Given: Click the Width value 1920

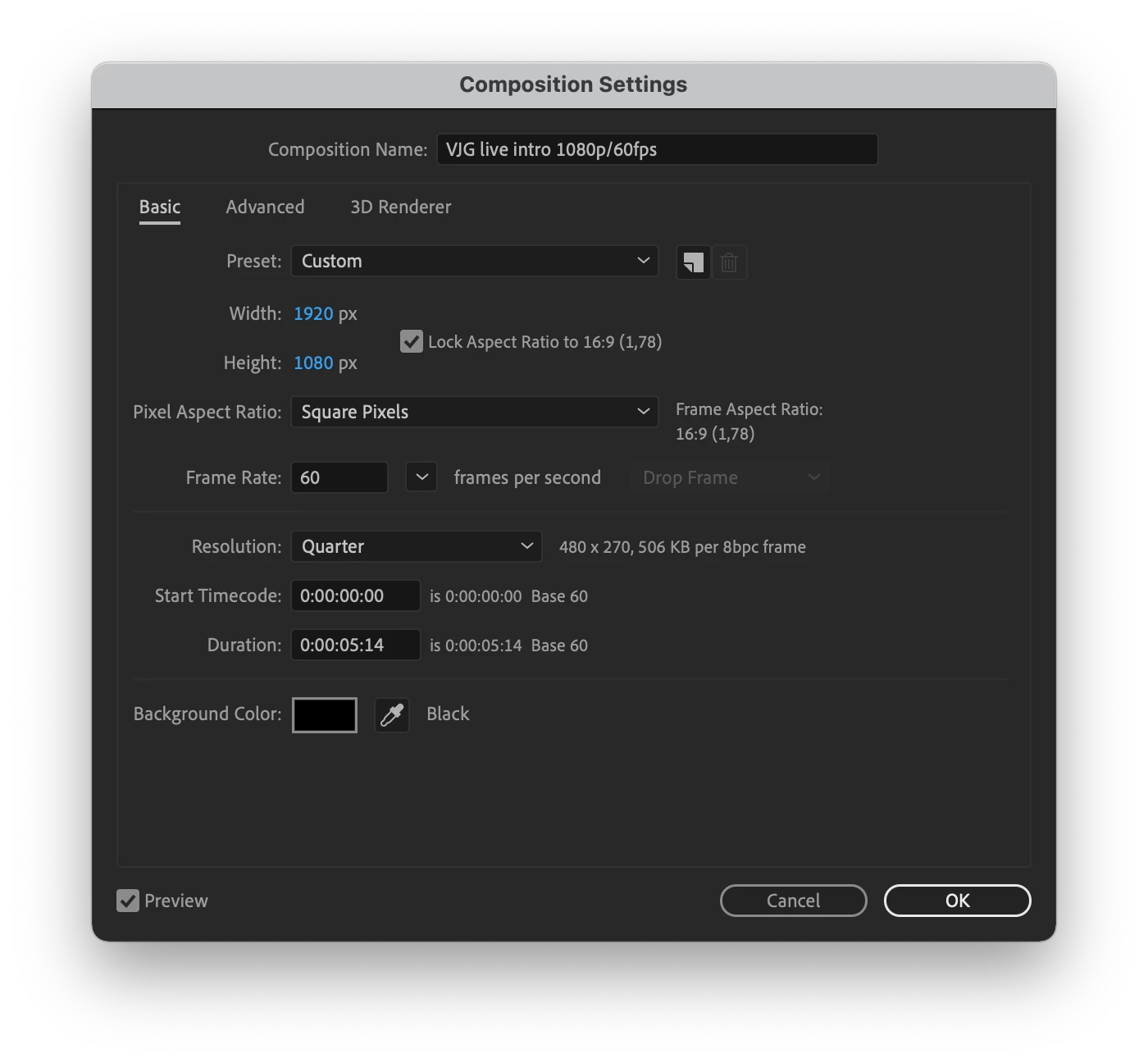Looking at the screenshot, I should [313, 313].
